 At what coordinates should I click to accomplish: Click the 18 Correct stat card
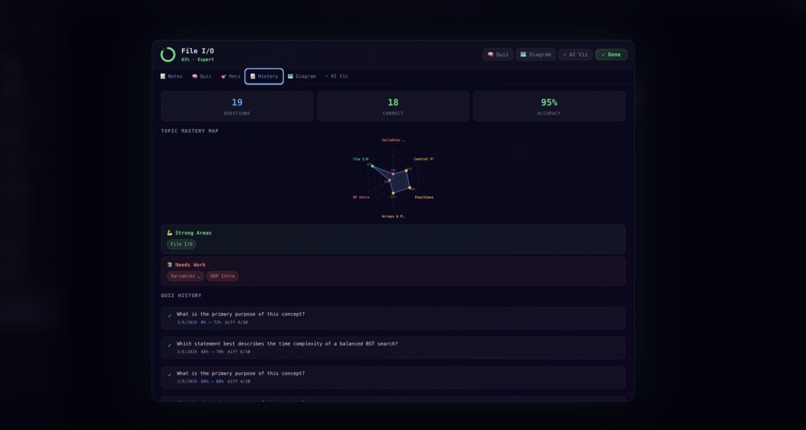(393, 106)
